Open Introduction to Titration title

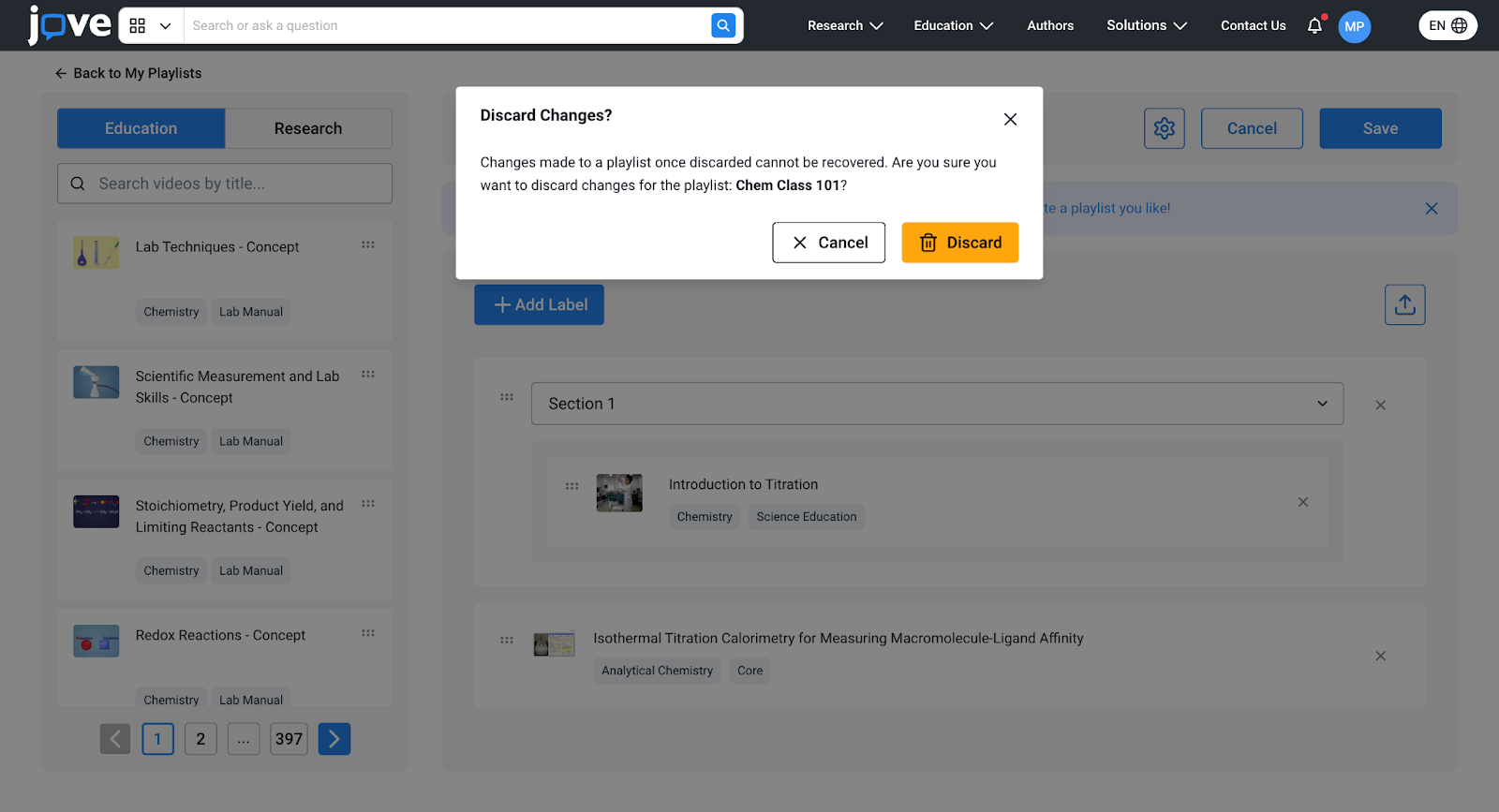pos(743,484)
